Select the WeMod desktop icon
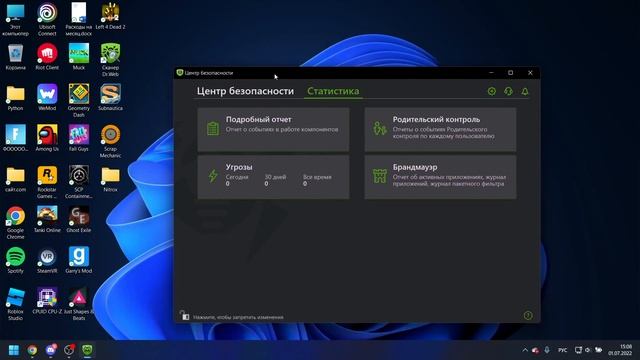Image resolution: width=640 pixels, height=360 pixels. click(x=47, y=98)
